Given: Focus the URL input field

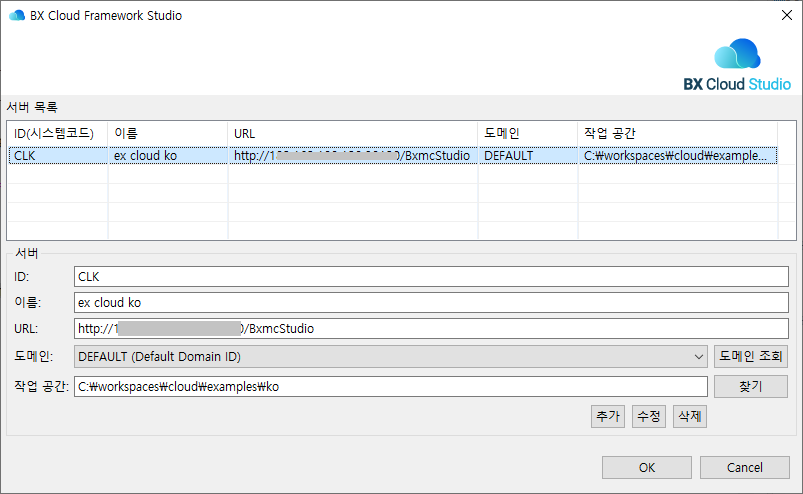Looking at the screenshot, I should pos(431,329).
